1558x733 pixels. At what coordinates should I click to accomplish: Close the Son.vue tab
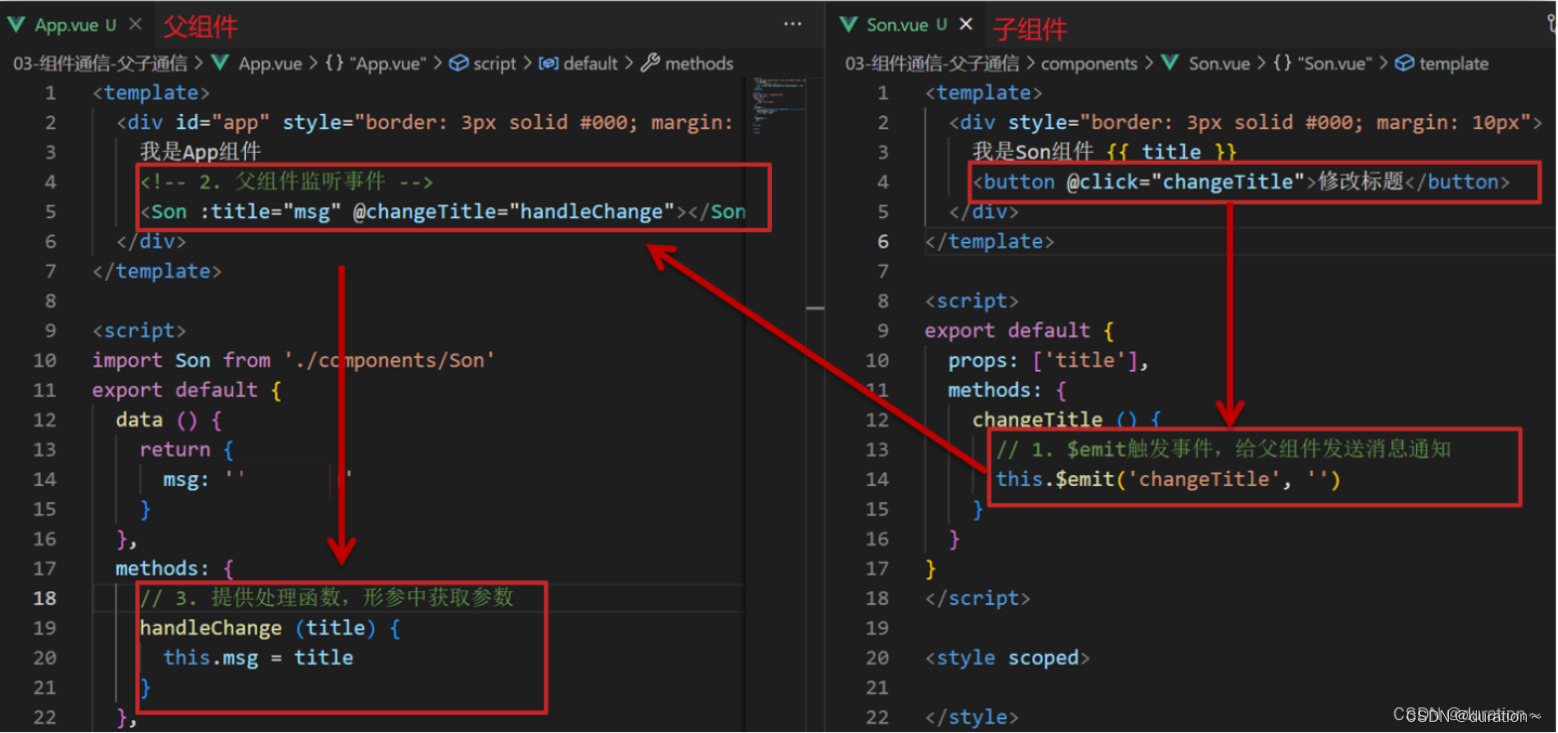coord(965,24)
